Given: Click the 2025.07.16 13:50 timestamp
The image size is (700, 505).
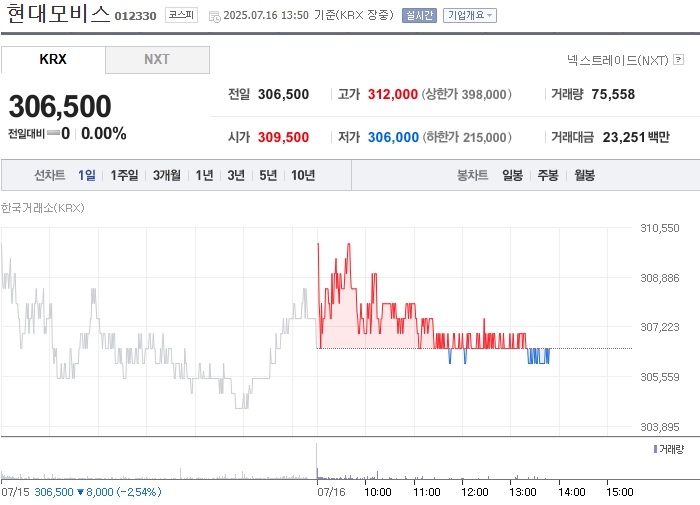Looking at the screenshot, I should click(x=266, y=15).
